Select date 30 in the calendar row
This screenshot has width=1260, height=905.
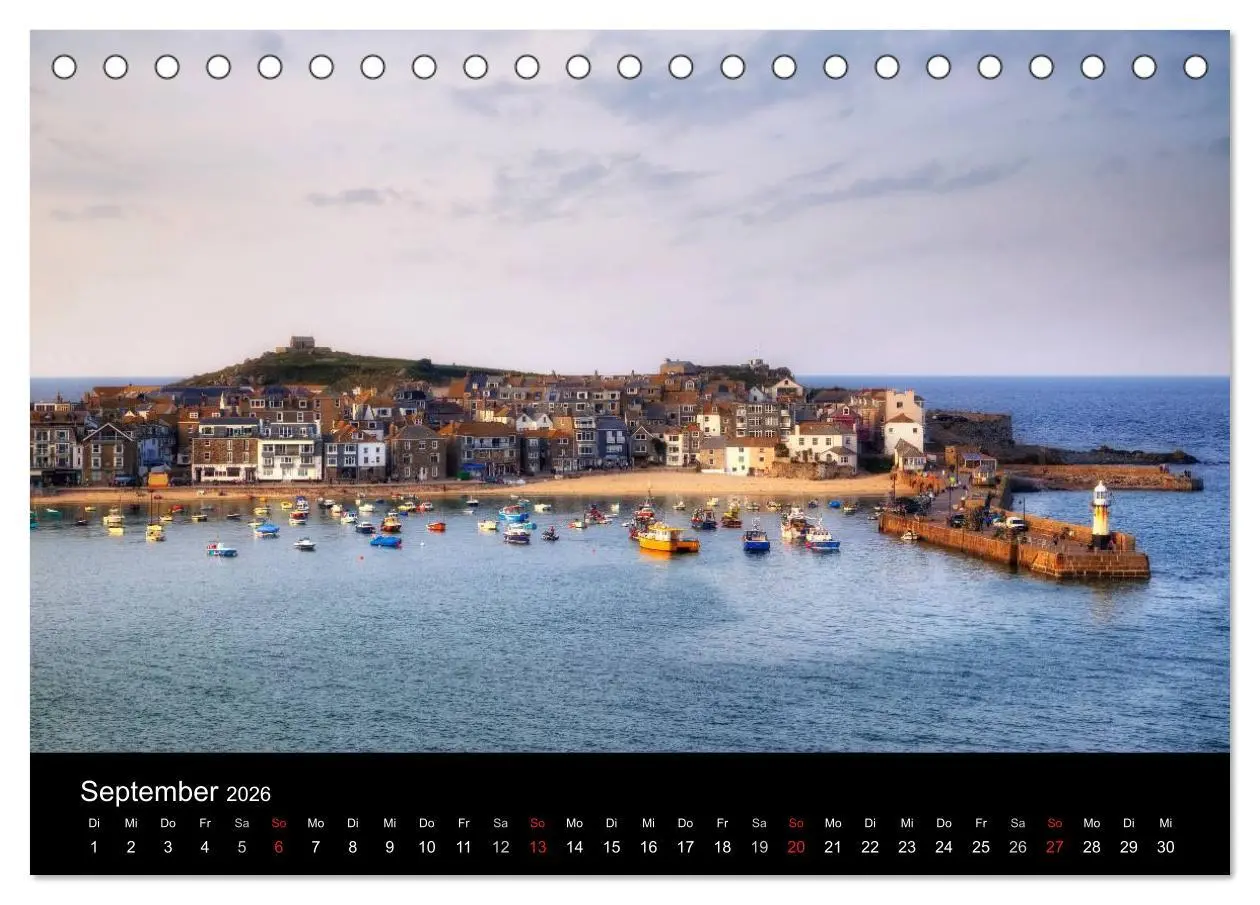click(x=1166, y=847)
